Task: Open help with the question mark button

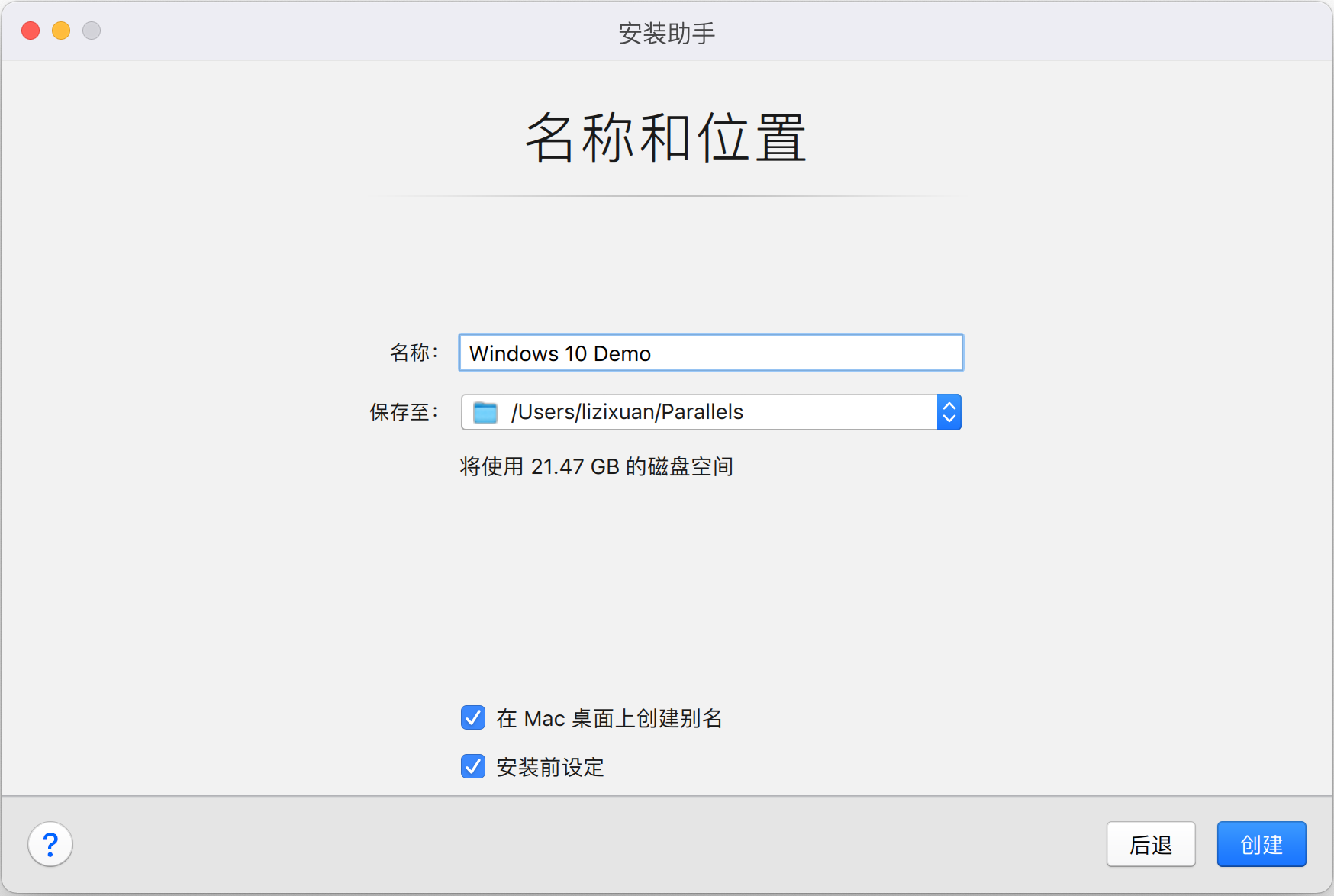Action: coord(50,844)
